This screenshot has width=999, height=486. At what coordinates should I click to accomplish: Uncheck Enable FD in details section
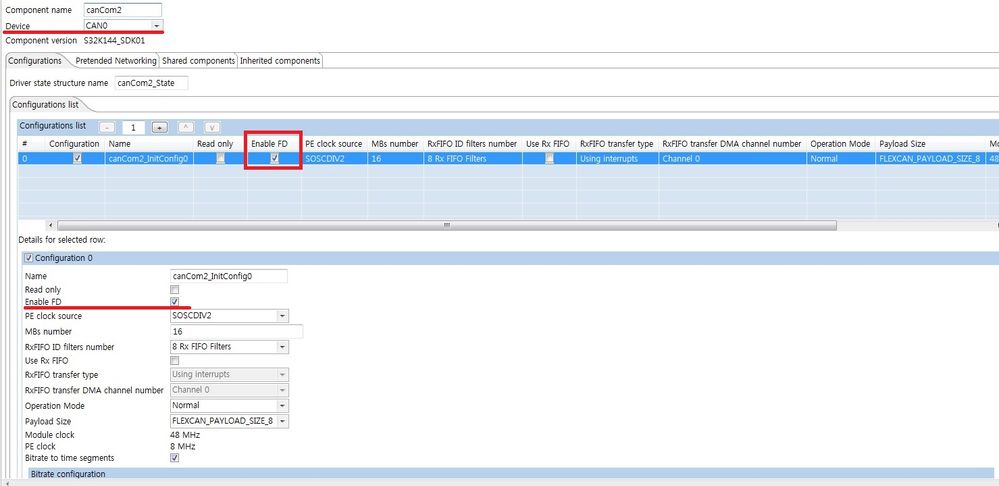tap(175, 302)
